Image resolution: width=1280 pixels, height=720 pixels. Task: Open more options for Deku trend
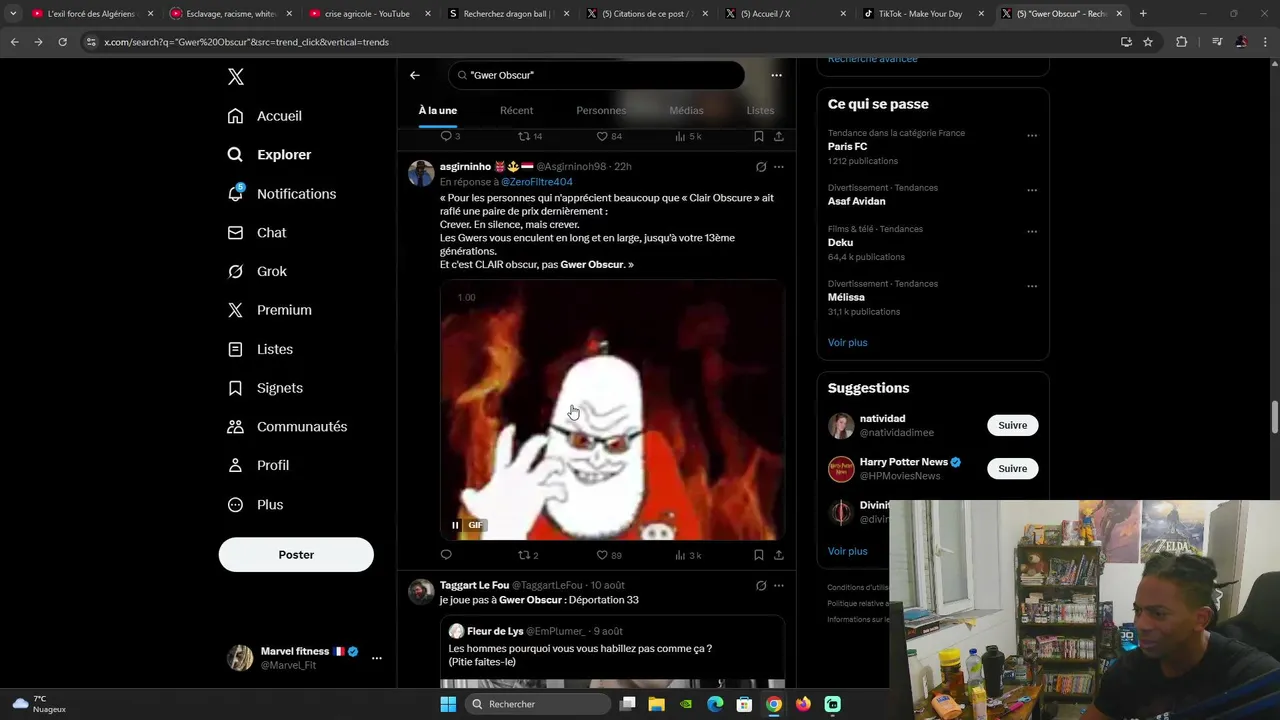pos(1032,232)
